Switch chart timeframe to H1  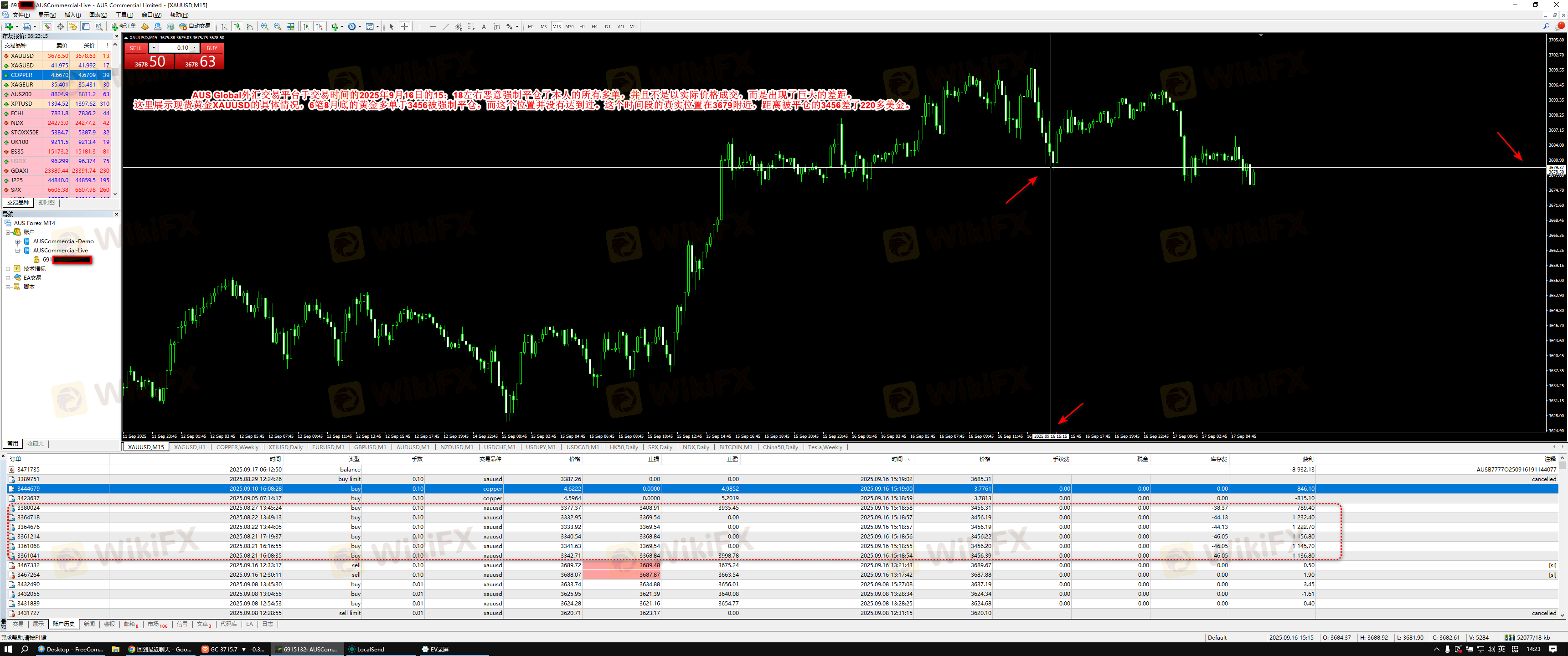(x=582, y=26)
